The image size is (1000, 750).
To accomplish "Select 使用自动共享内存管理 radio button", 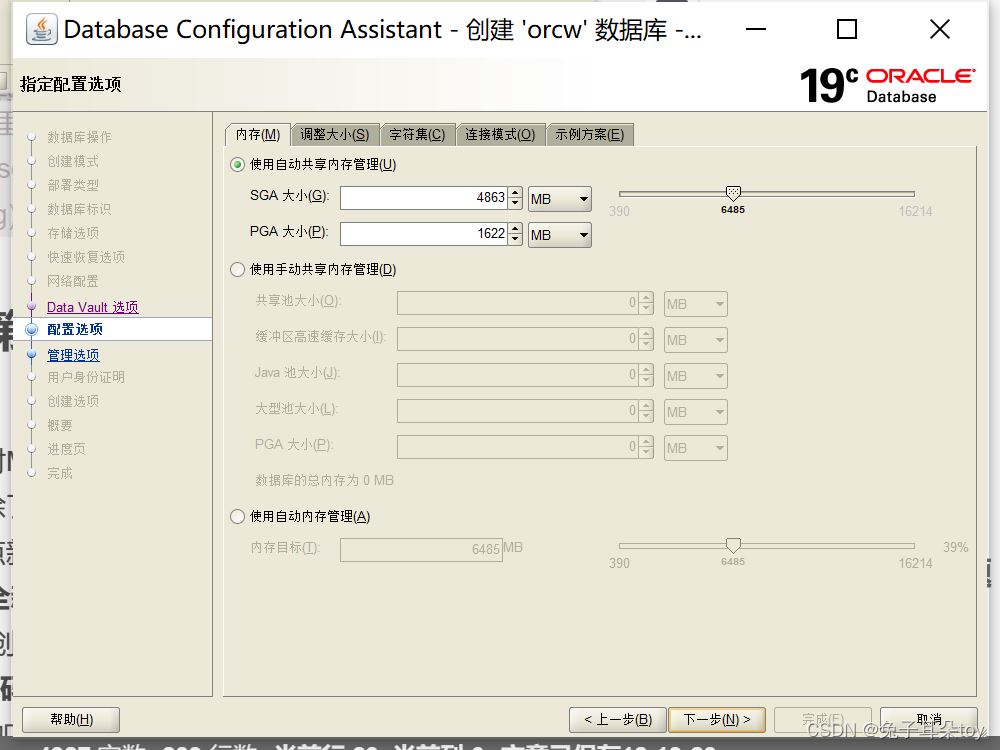I will pos(238,165).
